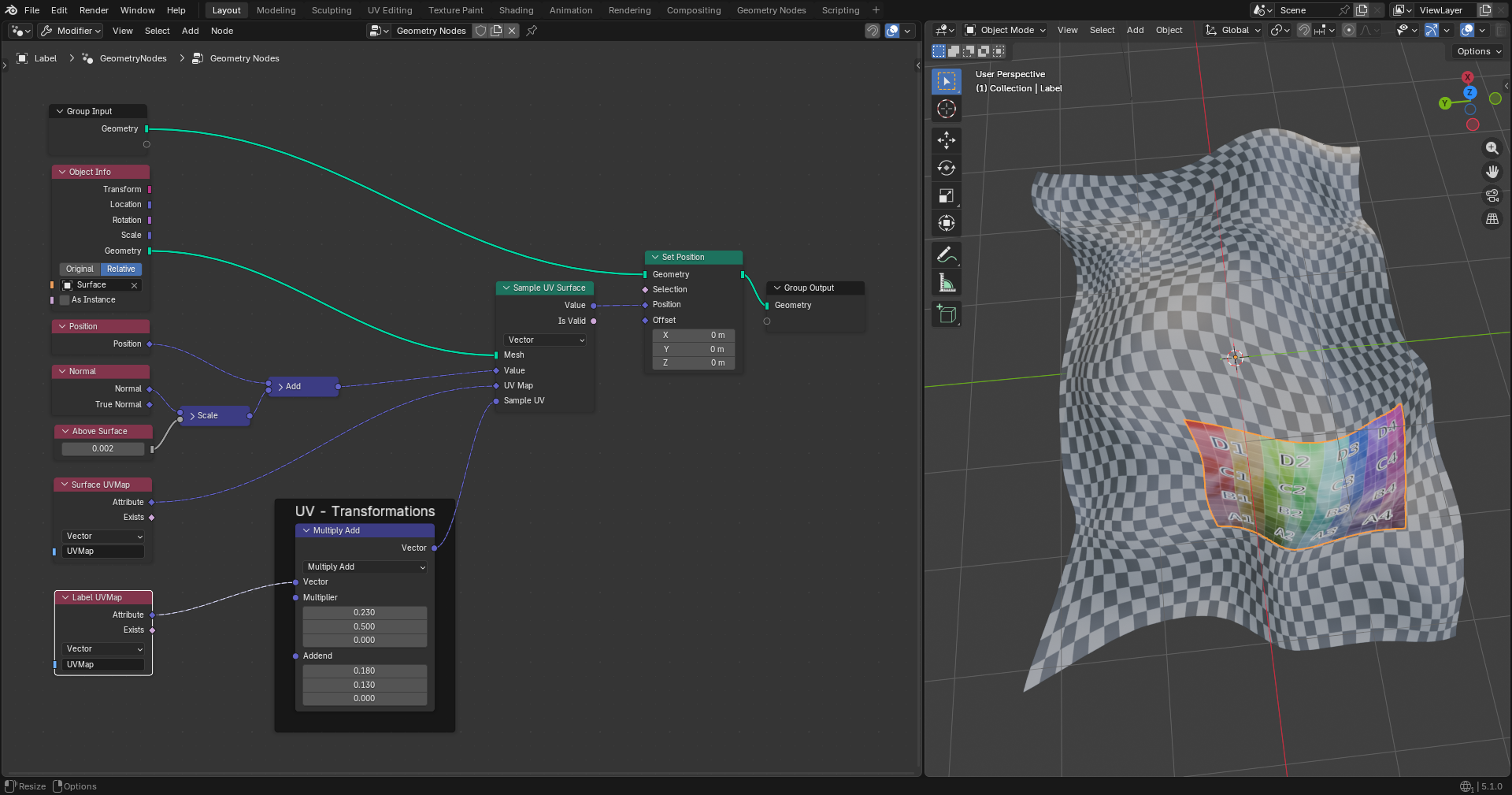The height and width of the screenshot is (795, 1512).
Task: Collapse the Label UVMap node
Action: pyautogui.click(x=65, y=598)
